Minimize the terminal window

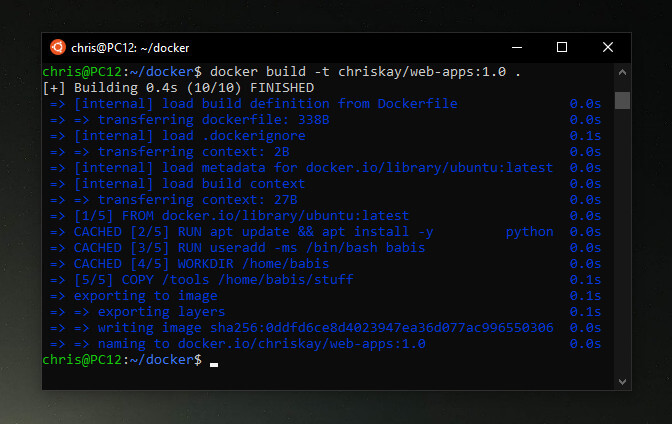click(517, 47)
